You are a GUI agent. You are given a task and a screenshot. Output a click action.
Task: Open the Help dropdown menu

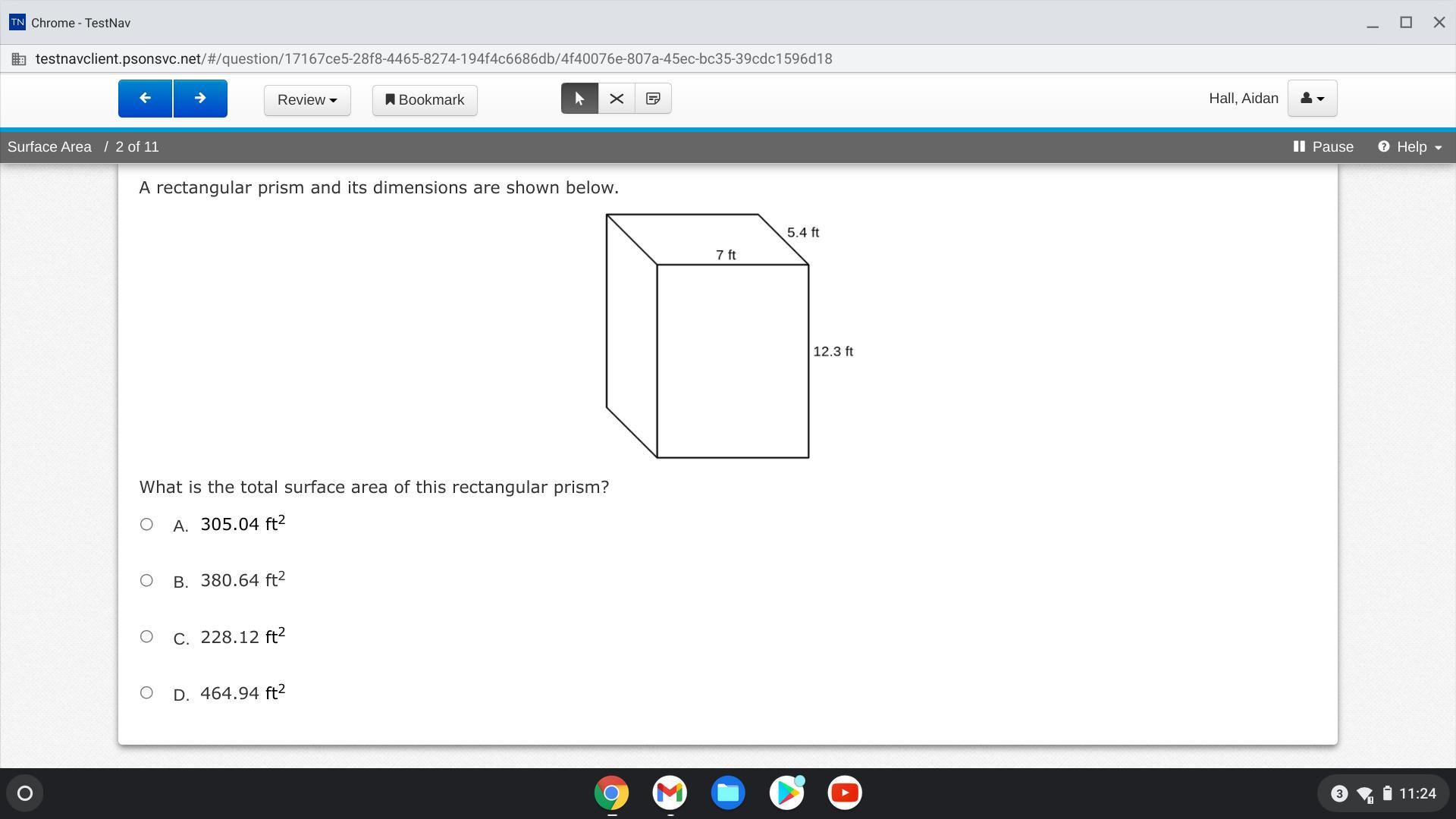coord(1410,147)
